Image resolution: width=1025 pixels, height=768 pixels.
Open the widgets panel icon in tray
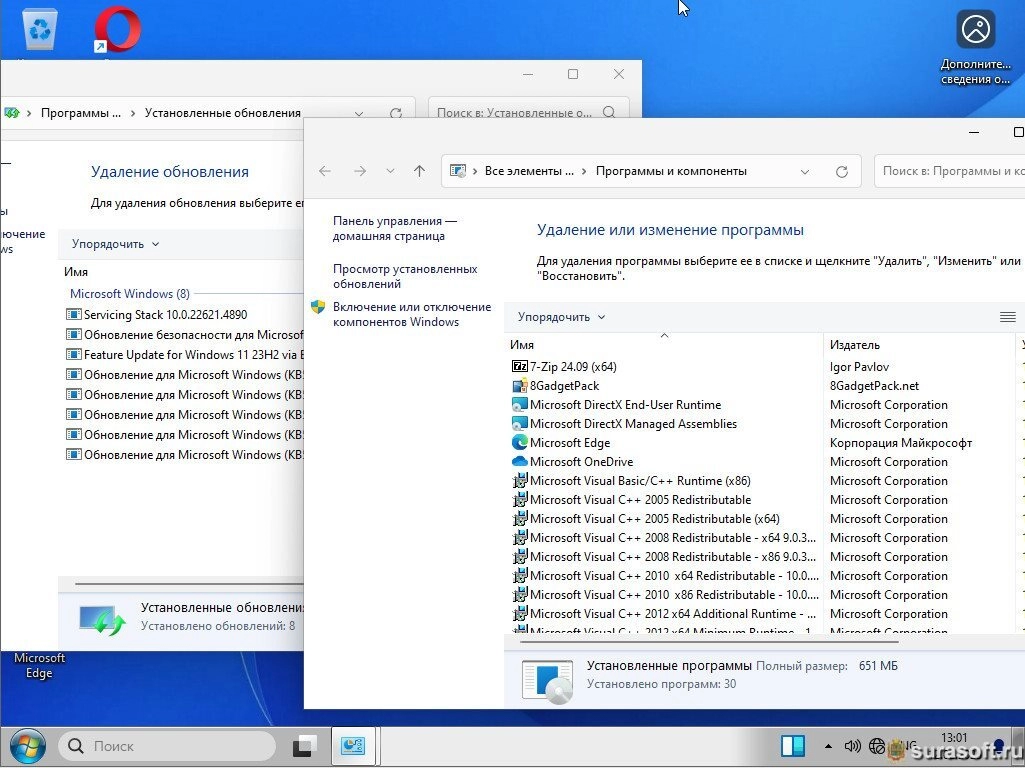pos(793,746)
